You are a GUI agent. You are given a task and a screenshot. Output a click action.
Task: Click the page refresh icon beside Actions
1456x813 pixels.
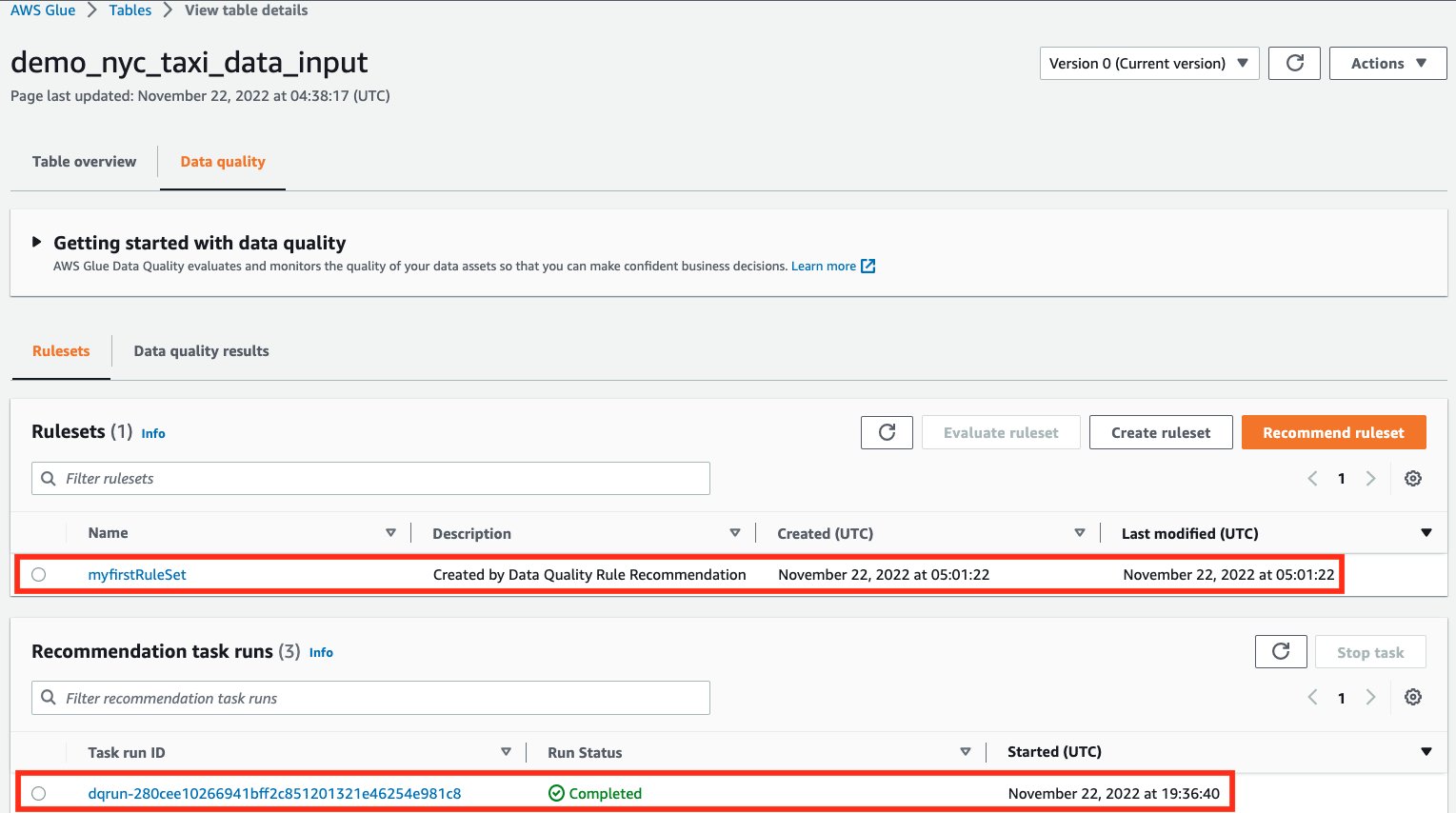[1294, 64]
